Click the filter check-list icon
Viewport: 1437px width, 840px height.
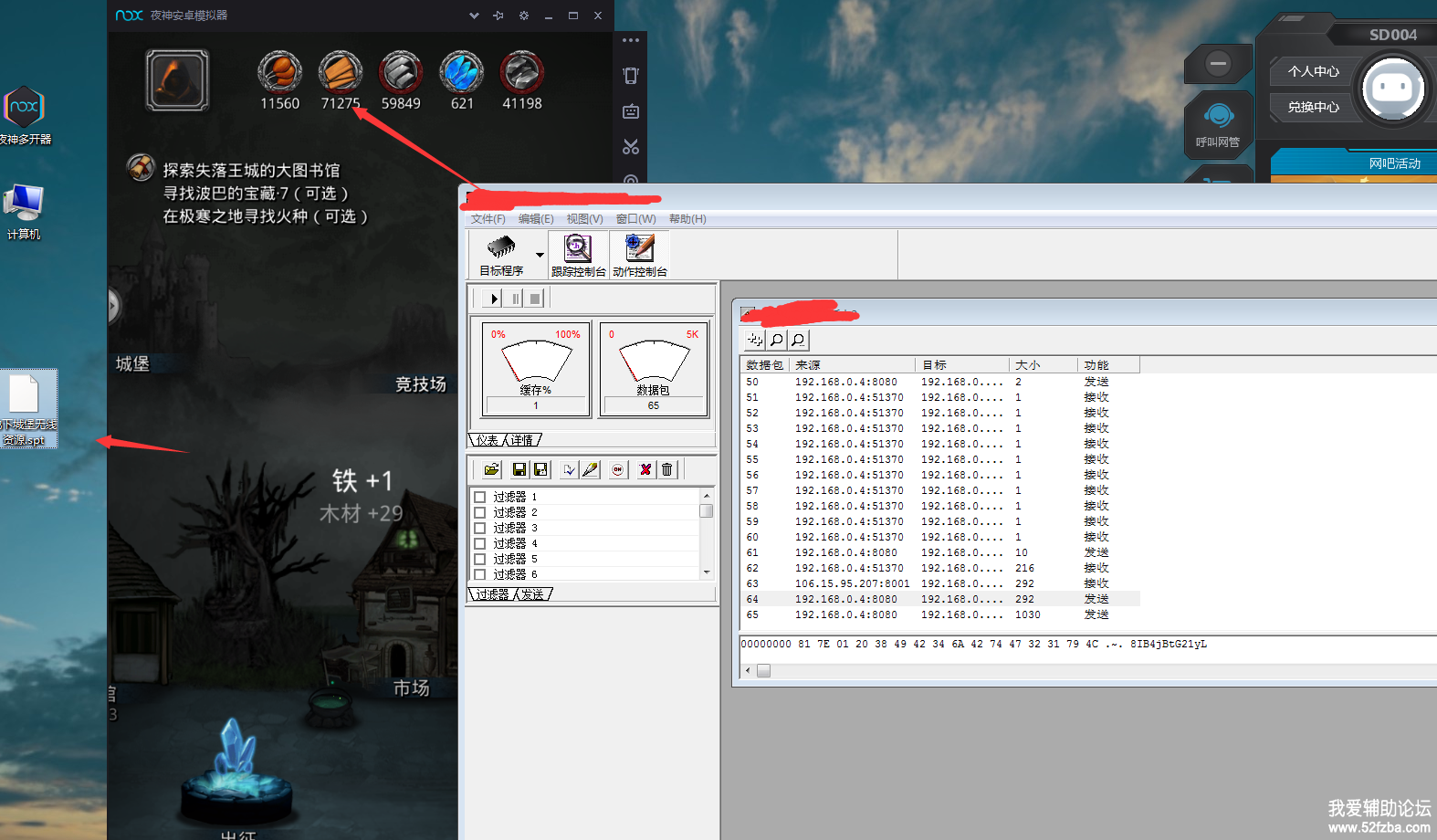coord(569,469)
